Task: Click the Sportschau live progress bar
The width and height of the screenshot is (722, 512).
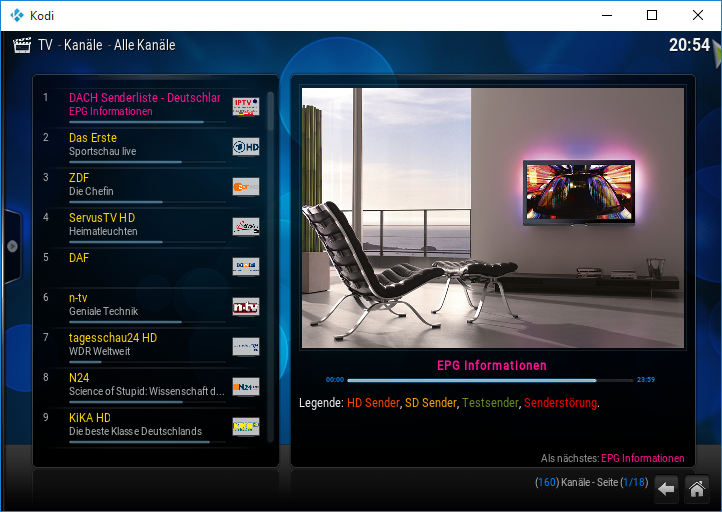Action: point(147,162)
